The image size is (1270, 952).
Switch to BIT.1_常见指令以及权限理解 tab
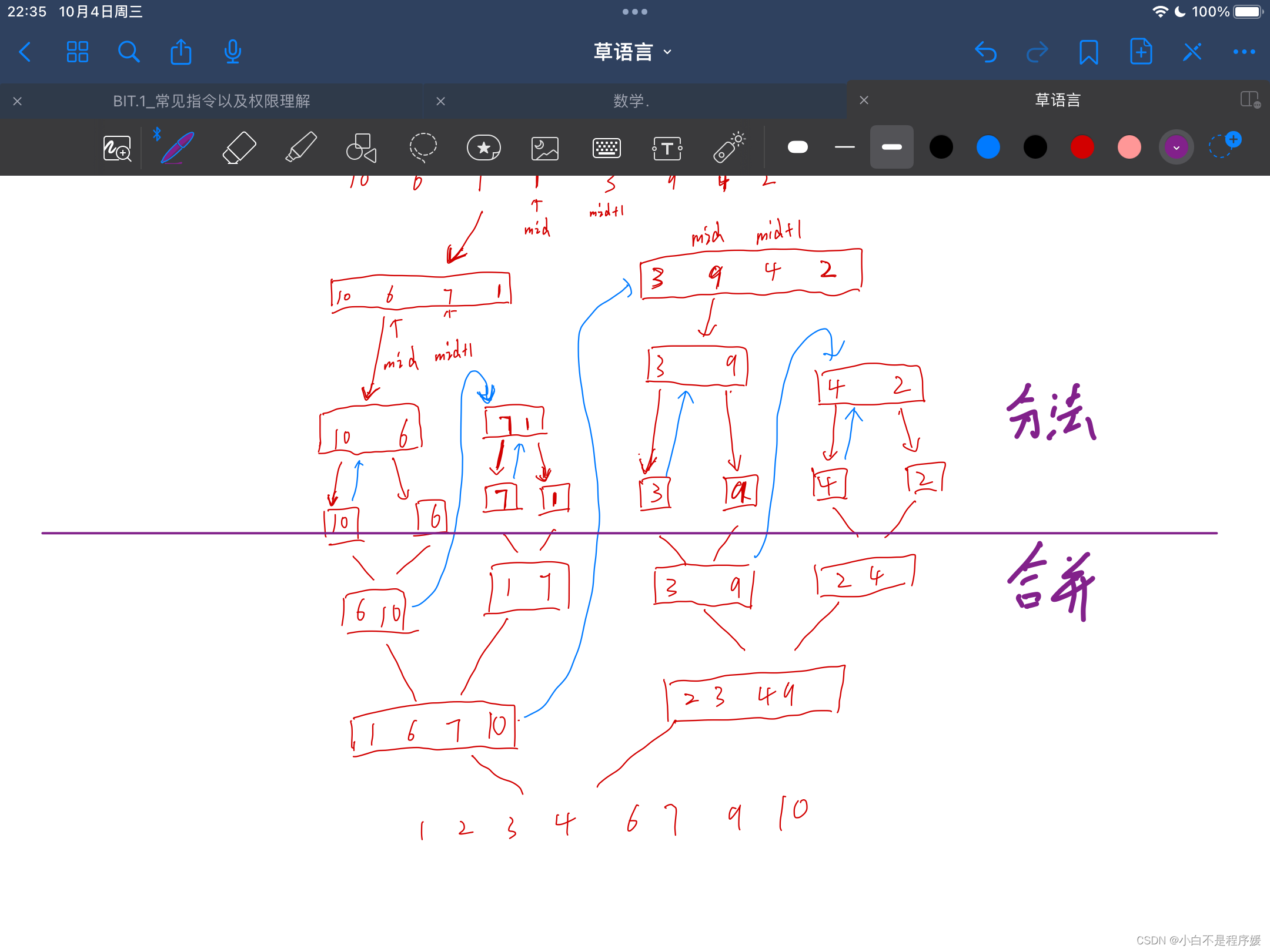[x=212, y=101]
